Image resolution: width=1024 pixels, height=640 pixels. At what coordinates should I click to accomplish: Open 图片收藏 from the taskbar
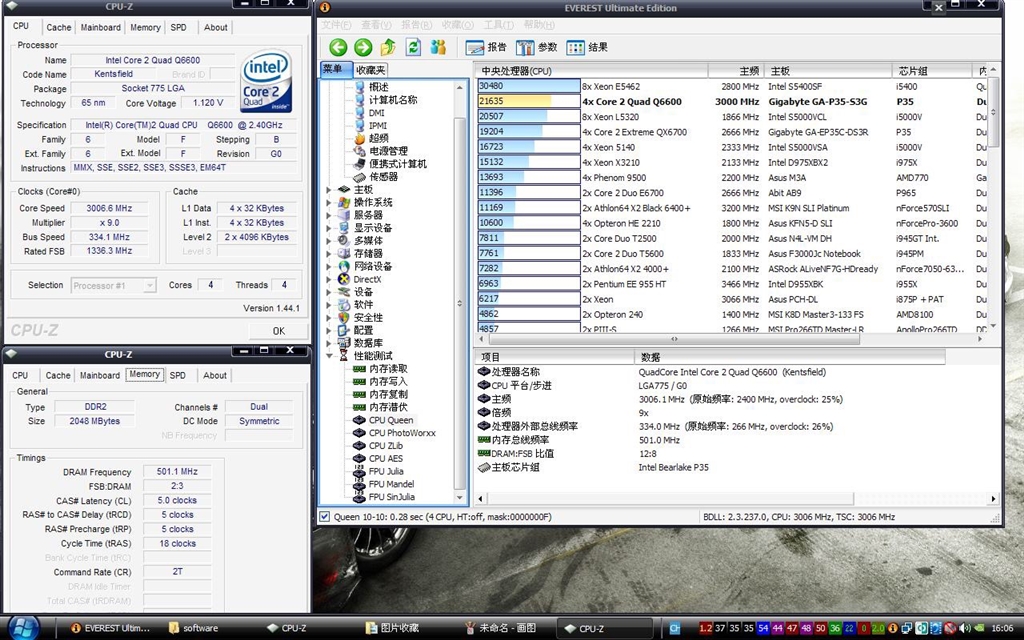pos(392,628)
